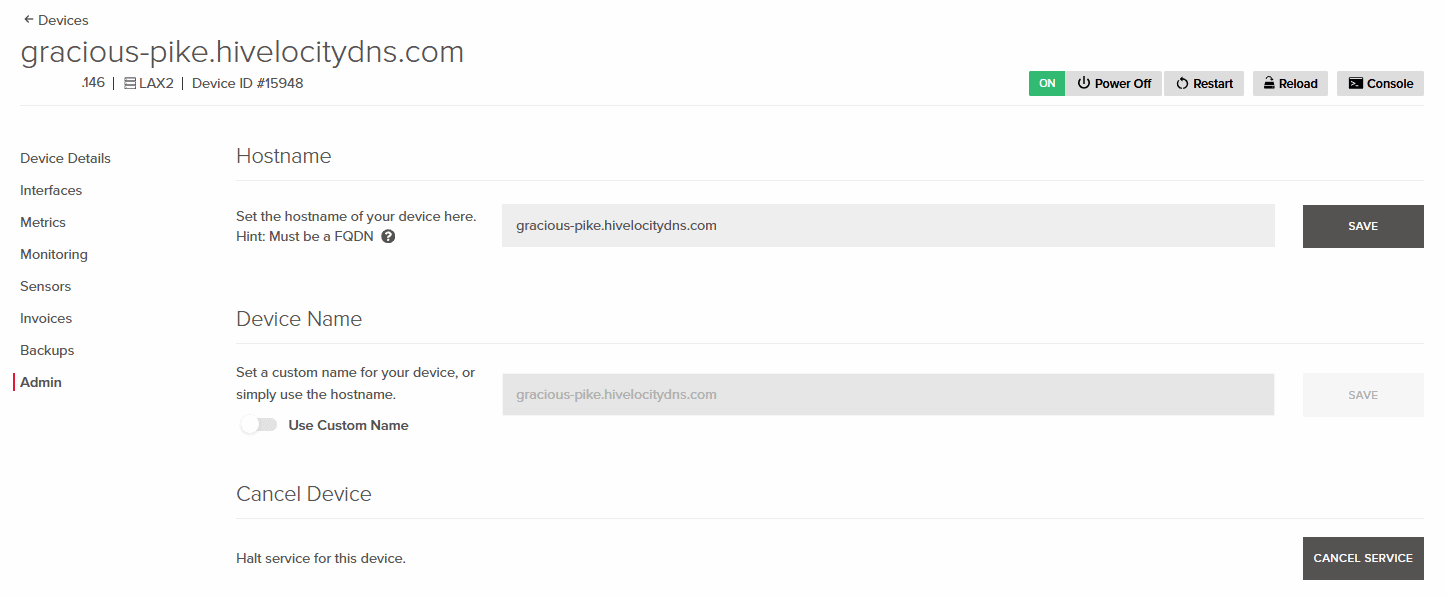This screenshot has height=597, width=1447.
Task: Click the green ON status indicator
Action: pos(1047,84)
